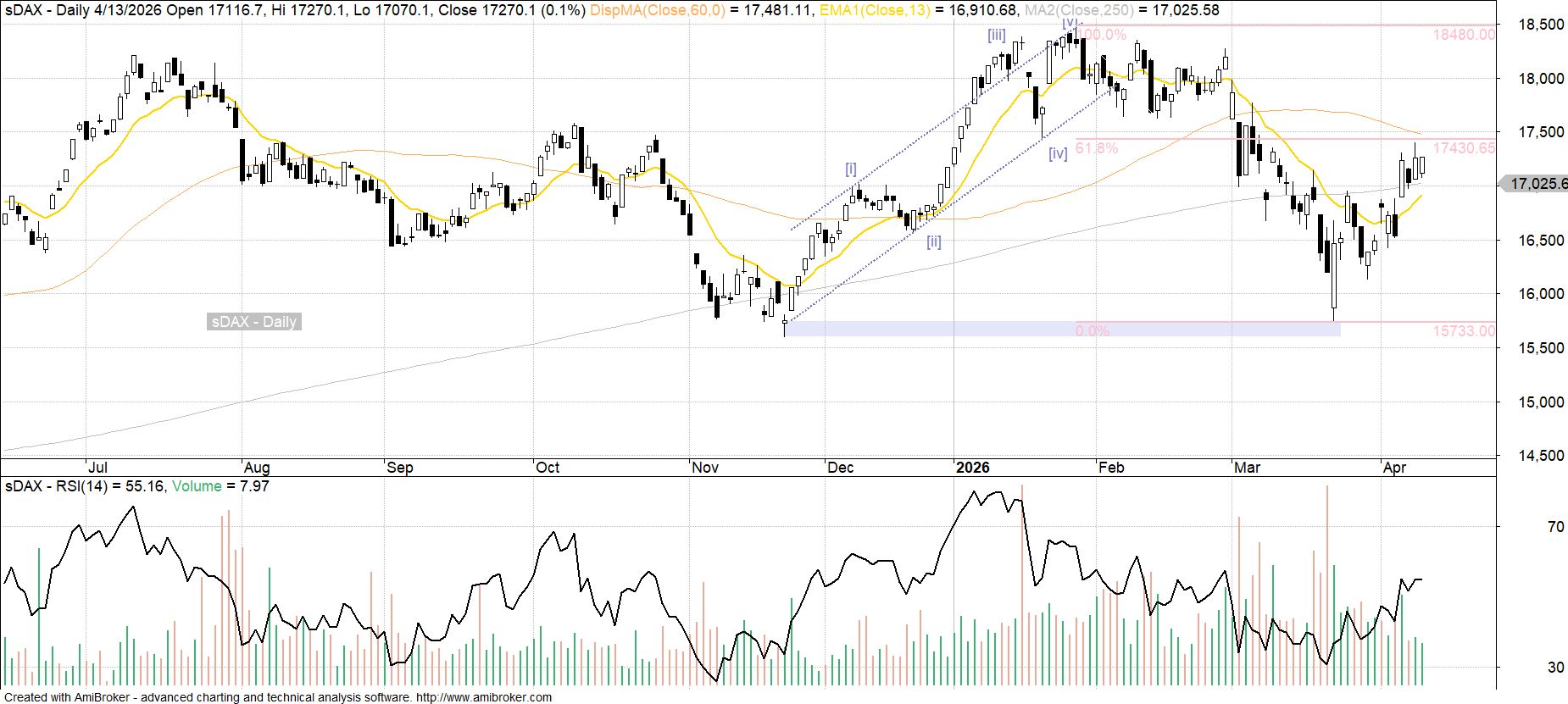
Task: Click the MA2(Close,250) indicator label
Action: [1078, 10]
